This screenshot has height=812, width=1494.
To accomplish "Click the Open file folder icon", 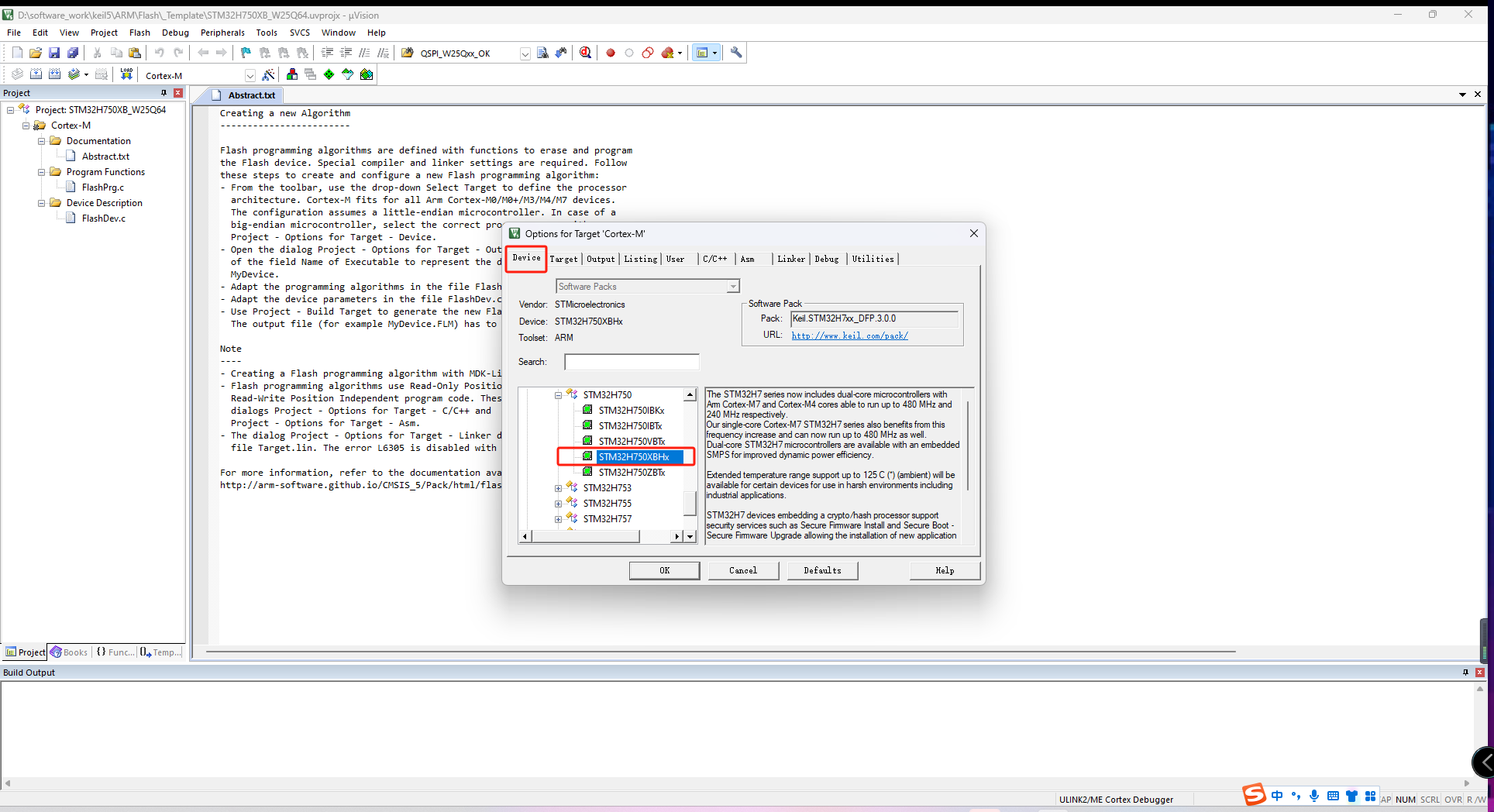I will (36, 53).
